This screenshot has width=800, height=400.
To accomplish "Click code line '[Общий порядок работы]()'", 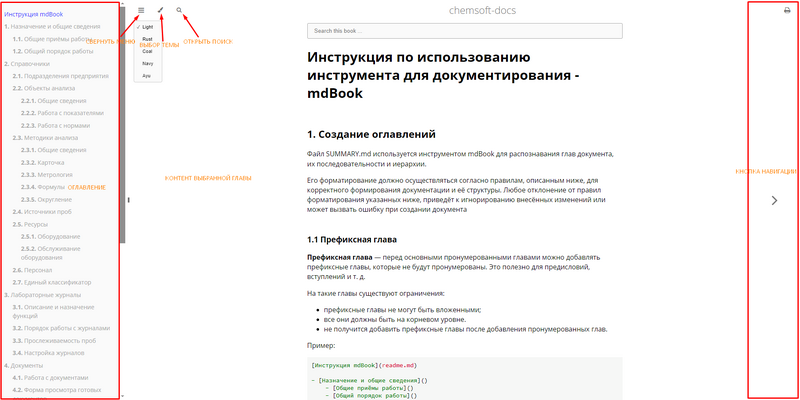I will point(371,395).
